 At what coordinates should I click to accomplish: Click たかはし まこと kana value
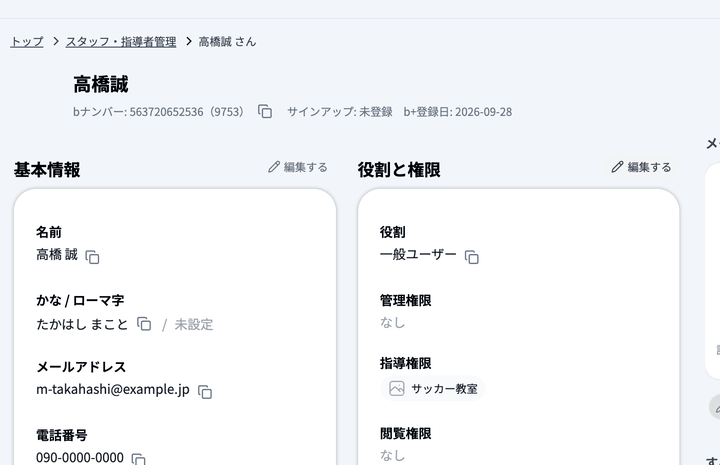82,325
